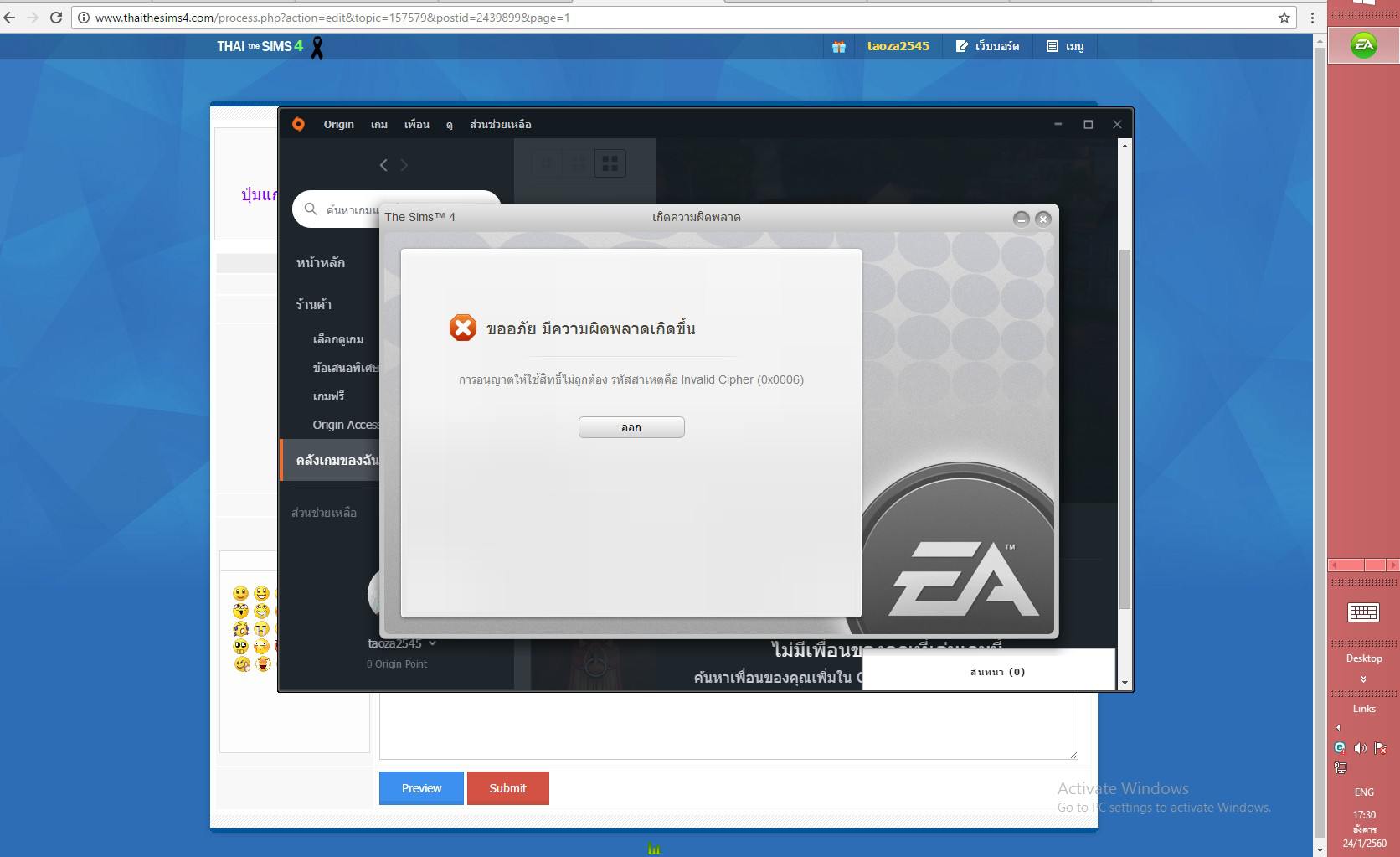Open the touch keyboard from the taskbar
This screenshot has width=1400, height=857.
coord(1363,612)
